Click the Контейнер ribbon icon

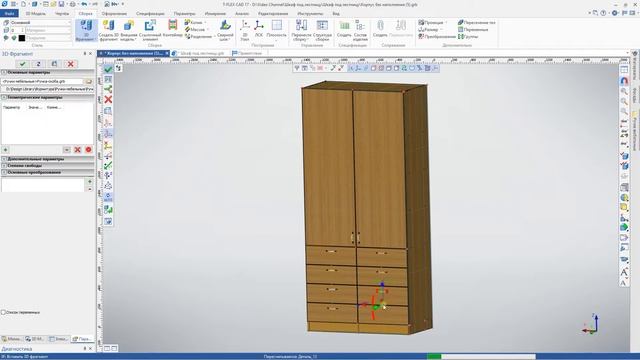pos(173,30)
